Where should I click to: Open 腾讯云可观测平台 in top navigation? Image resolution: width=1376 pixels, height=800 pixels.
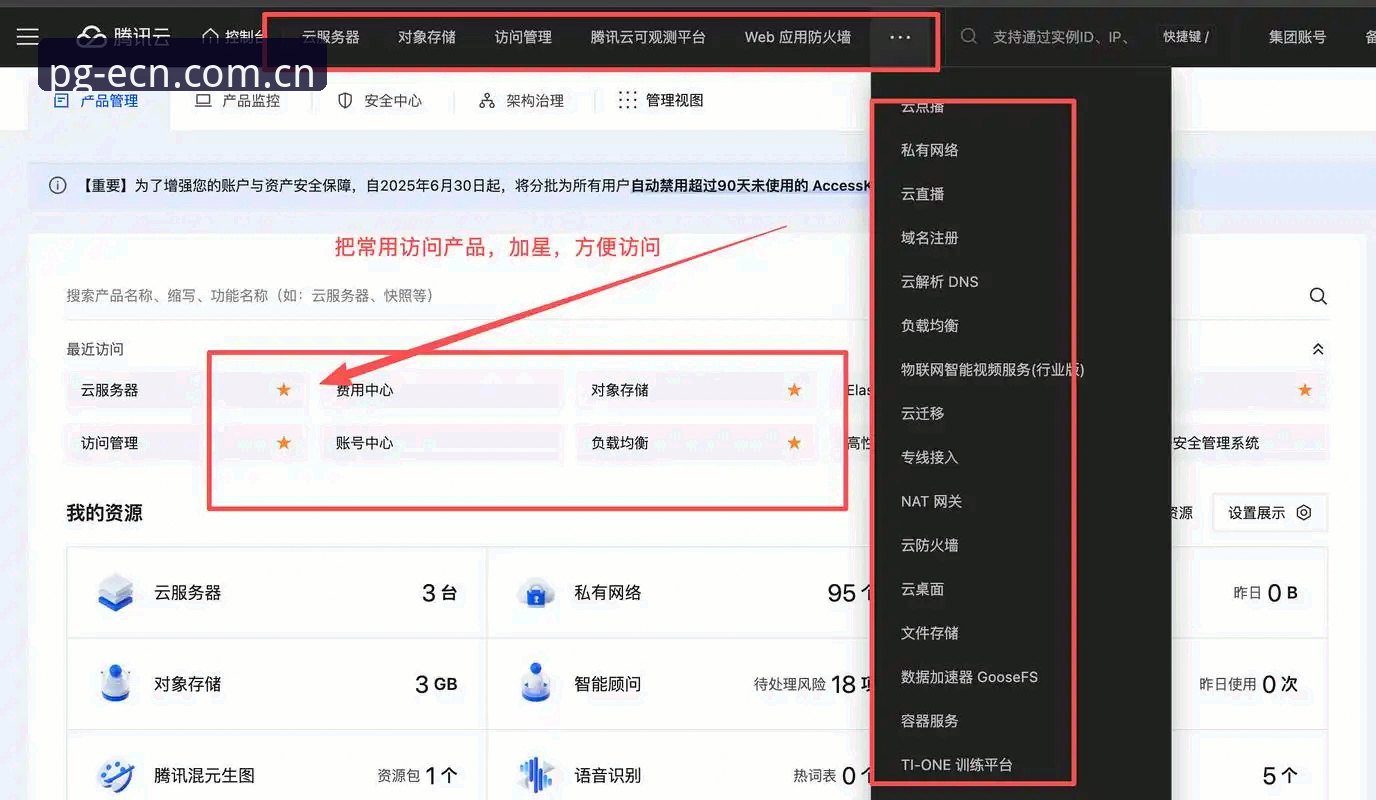(x=648, y=37)
